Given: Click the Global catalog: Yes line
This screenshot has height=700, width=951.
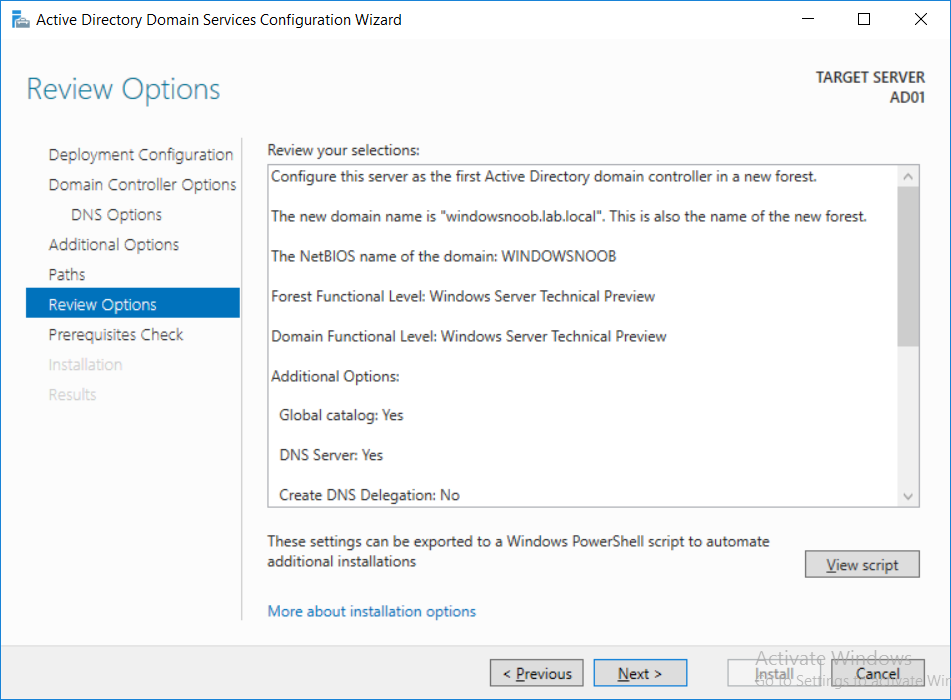Looking at the screenshot, I should [341, 416].
